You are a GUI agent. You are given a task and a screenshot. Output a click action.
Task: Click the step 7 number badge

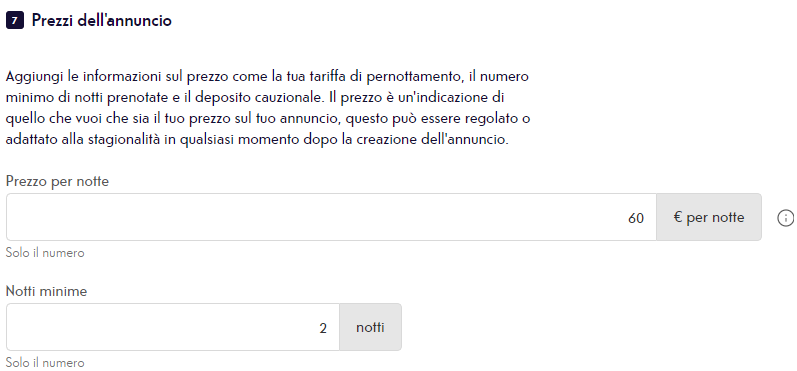point(15,21)
